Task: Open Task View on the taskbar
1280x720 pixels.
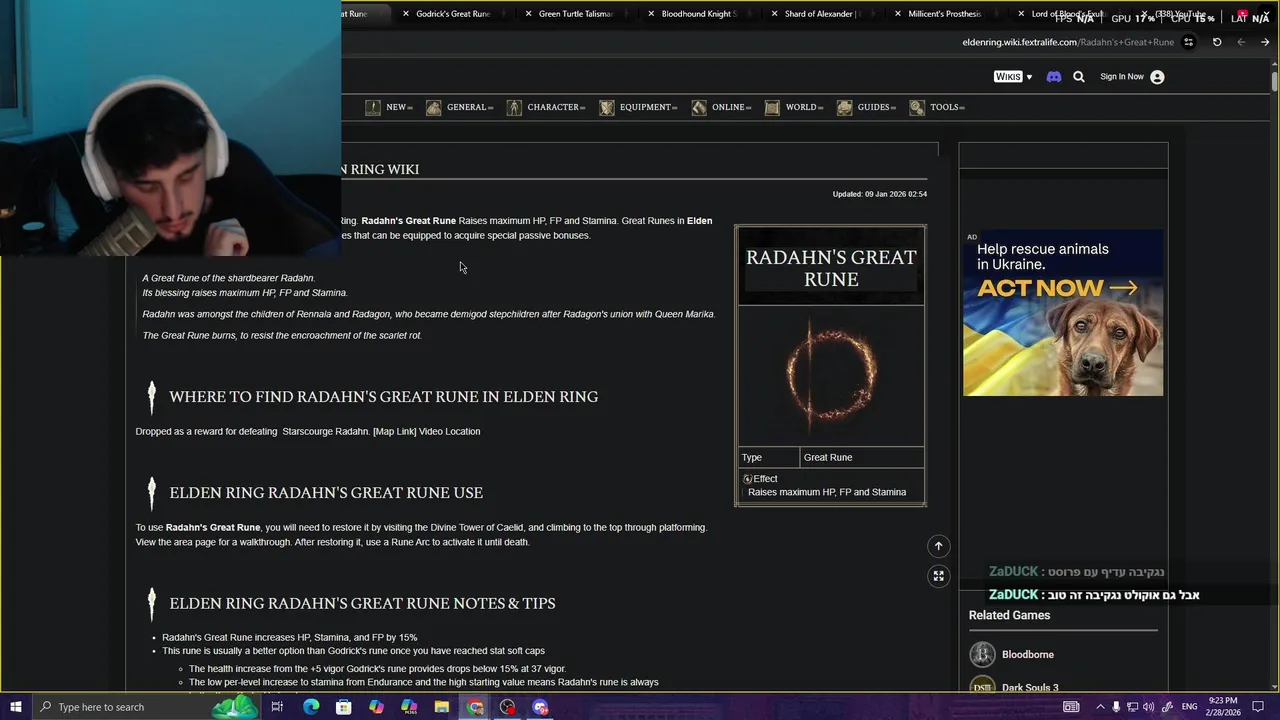Action: pos(277,707)
